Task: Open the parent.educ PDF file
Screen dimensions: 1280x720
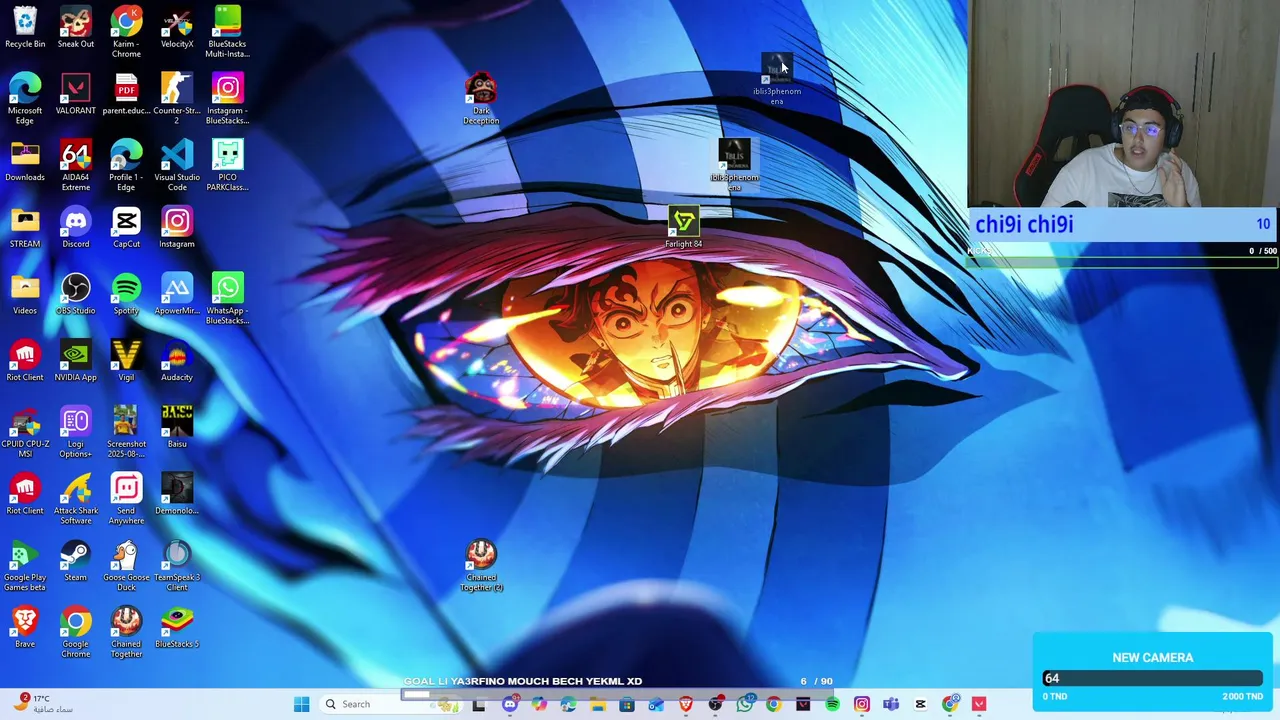Action: tap(126, 95)
